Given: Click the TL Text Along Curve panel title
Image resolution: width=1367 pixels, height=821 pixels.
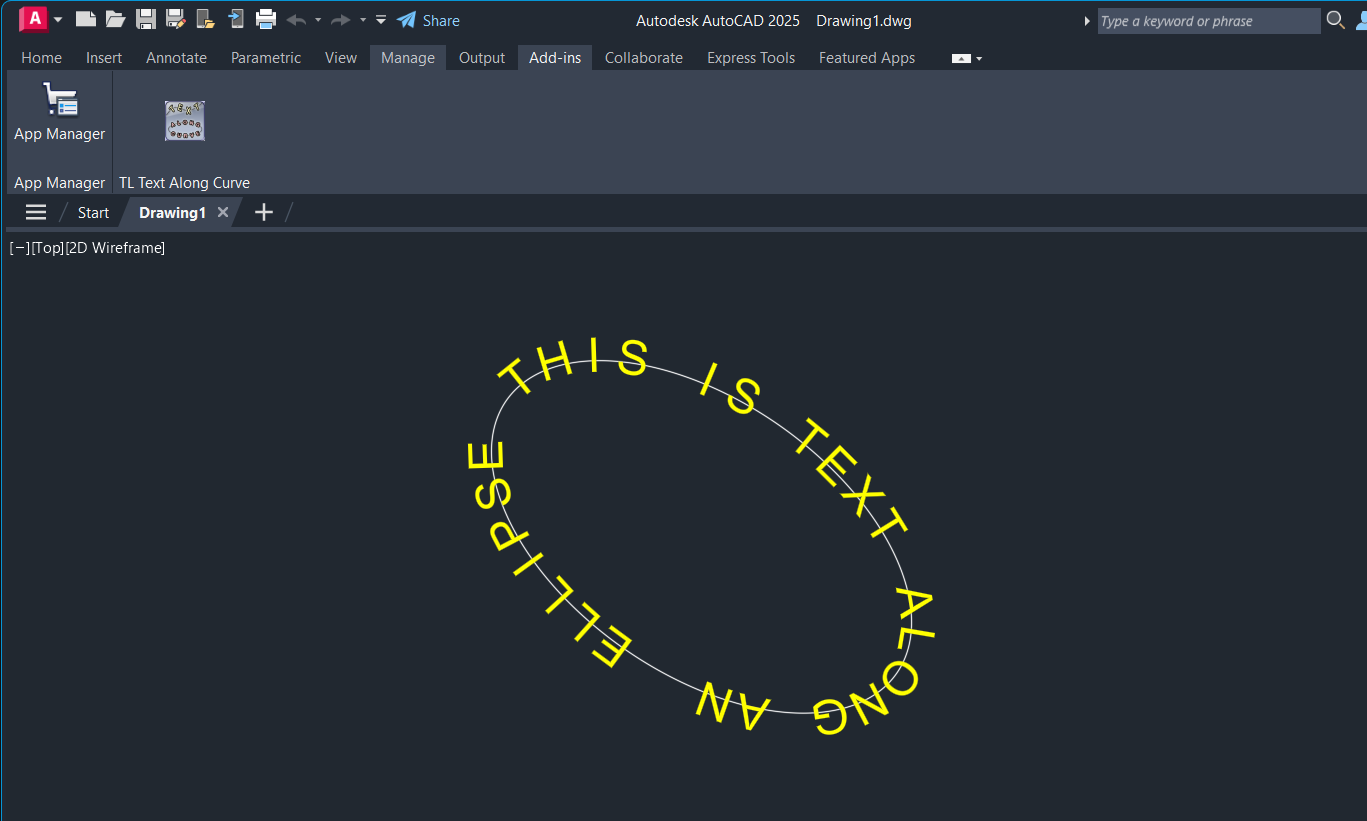Looking at the screenshot, I should point(185,183).
